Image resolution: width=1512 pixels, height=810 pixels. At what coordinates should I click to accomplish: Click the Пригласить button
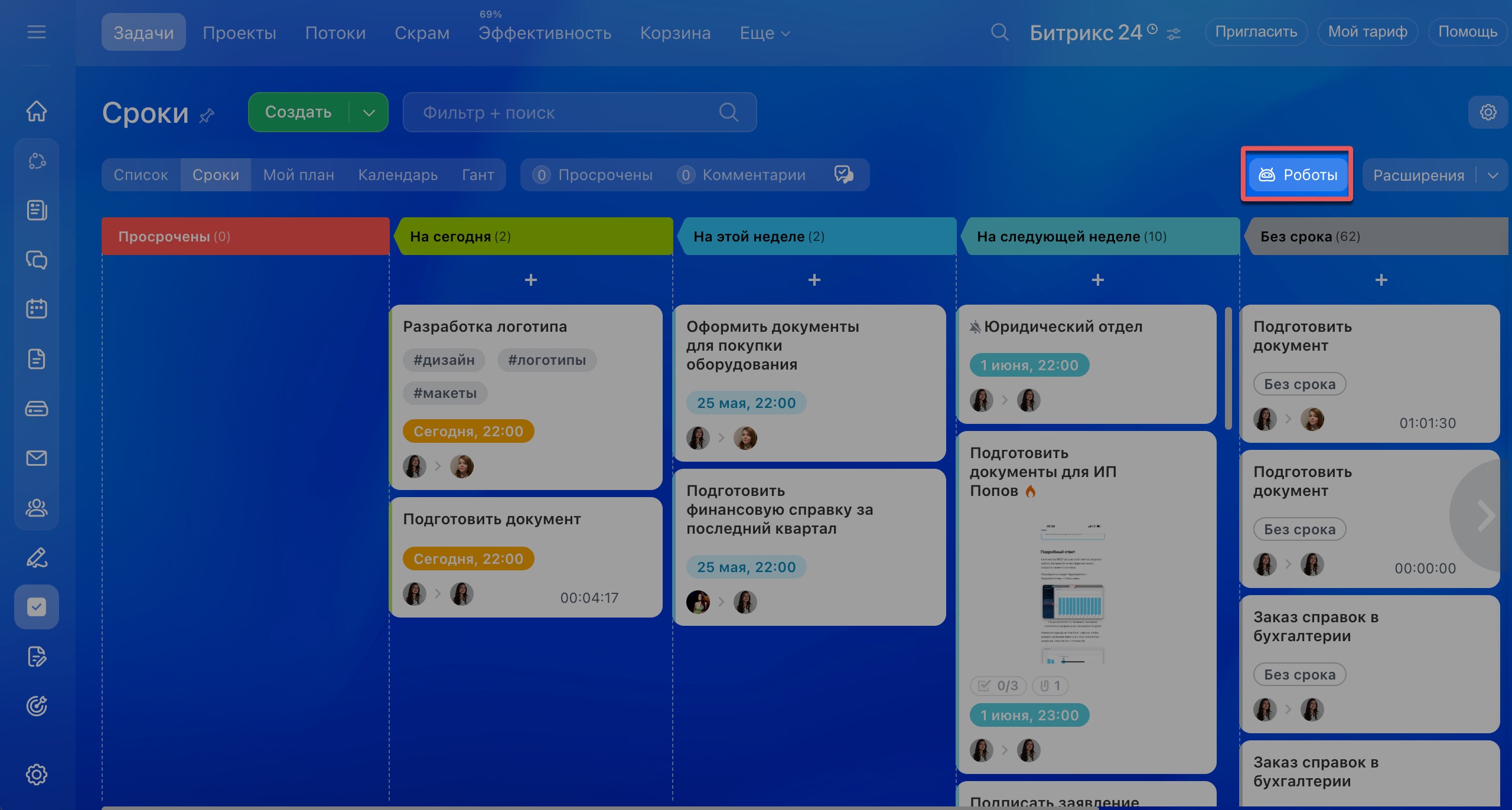pos(1256,32)
